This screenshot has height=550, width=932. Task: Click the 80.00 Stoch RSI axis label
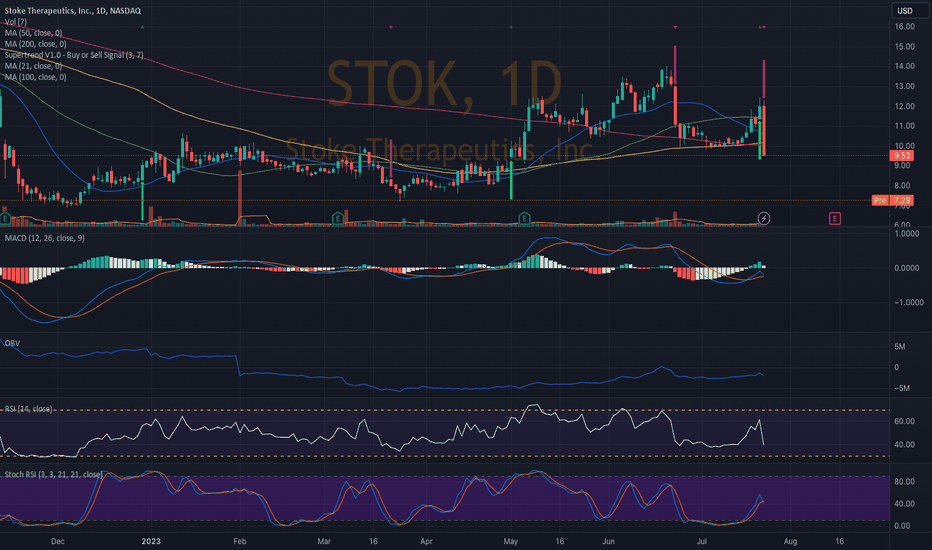pos(904,482)
